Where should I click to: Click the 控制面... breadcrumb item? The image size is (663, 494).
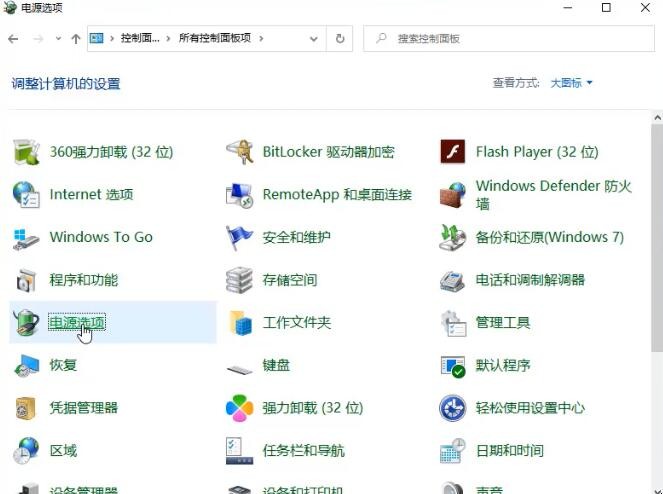(x=140, y=38)
